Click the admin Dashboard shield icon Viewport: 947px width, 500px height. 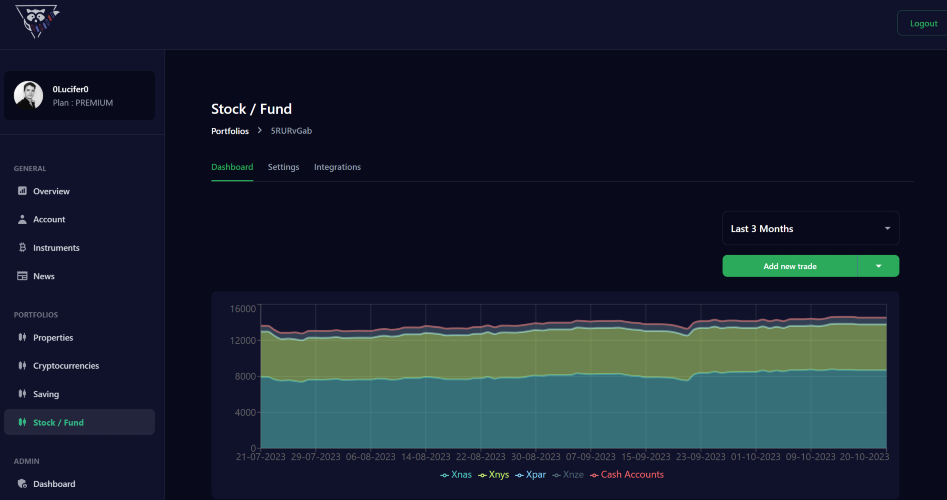coord(22,484)
